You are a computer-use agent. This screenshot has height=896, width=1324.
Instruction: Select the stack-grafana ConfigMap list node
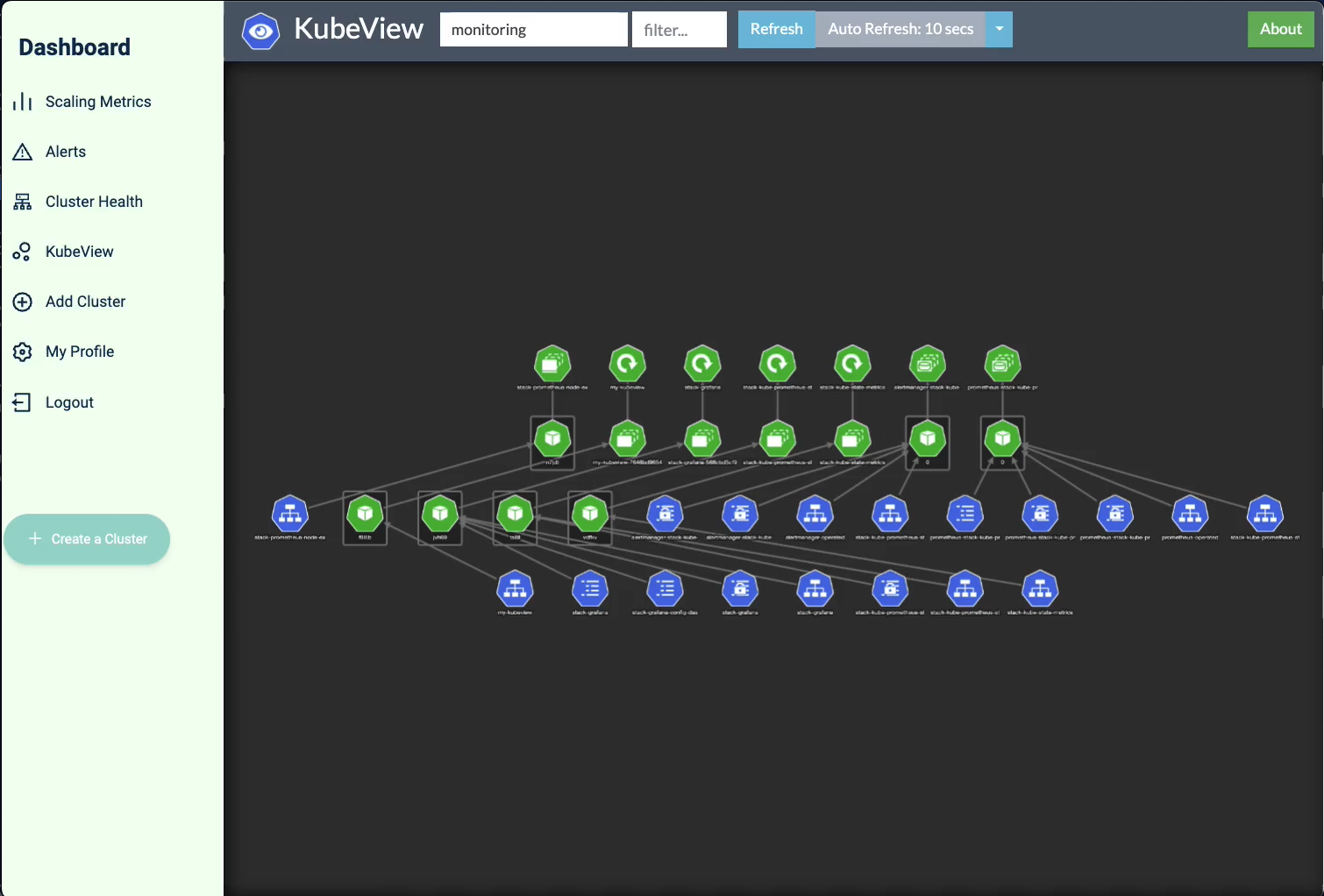(590, 589)
